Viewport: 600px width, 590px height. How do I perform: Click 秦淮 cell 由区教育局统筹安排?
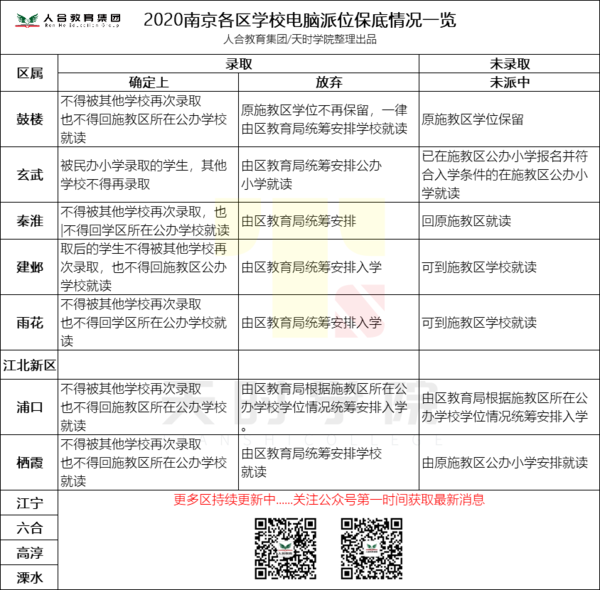click(329, 221)
